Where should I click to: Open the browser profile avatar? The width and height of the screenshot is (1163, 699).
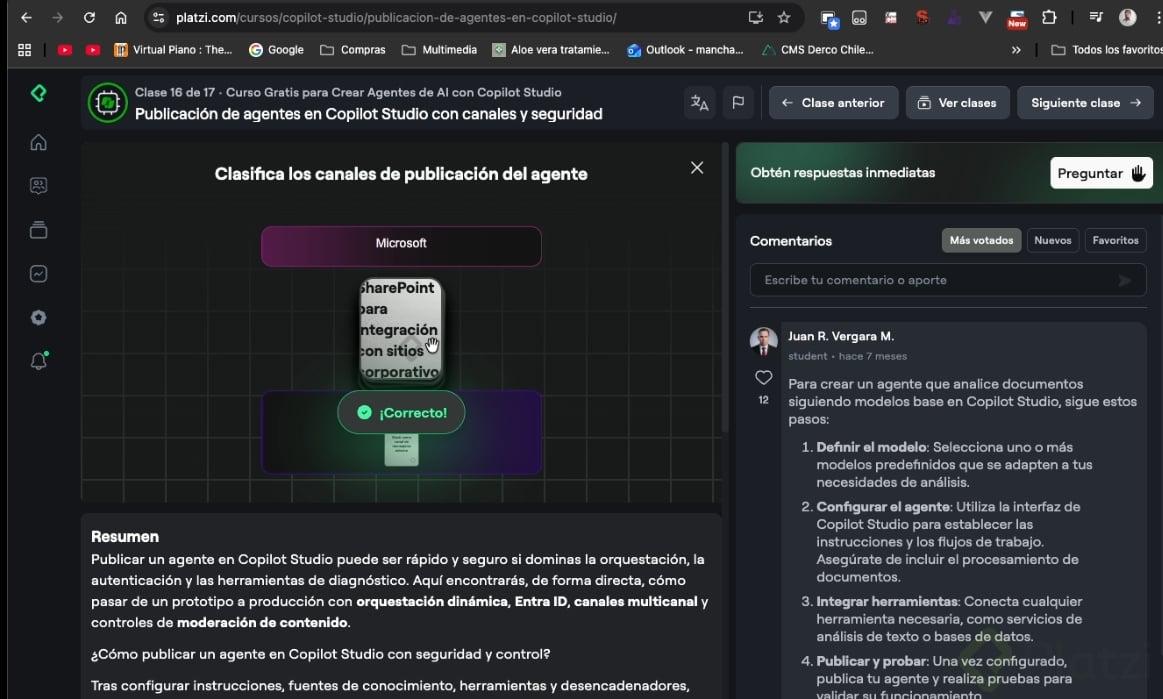click(x=1127, y=17)
